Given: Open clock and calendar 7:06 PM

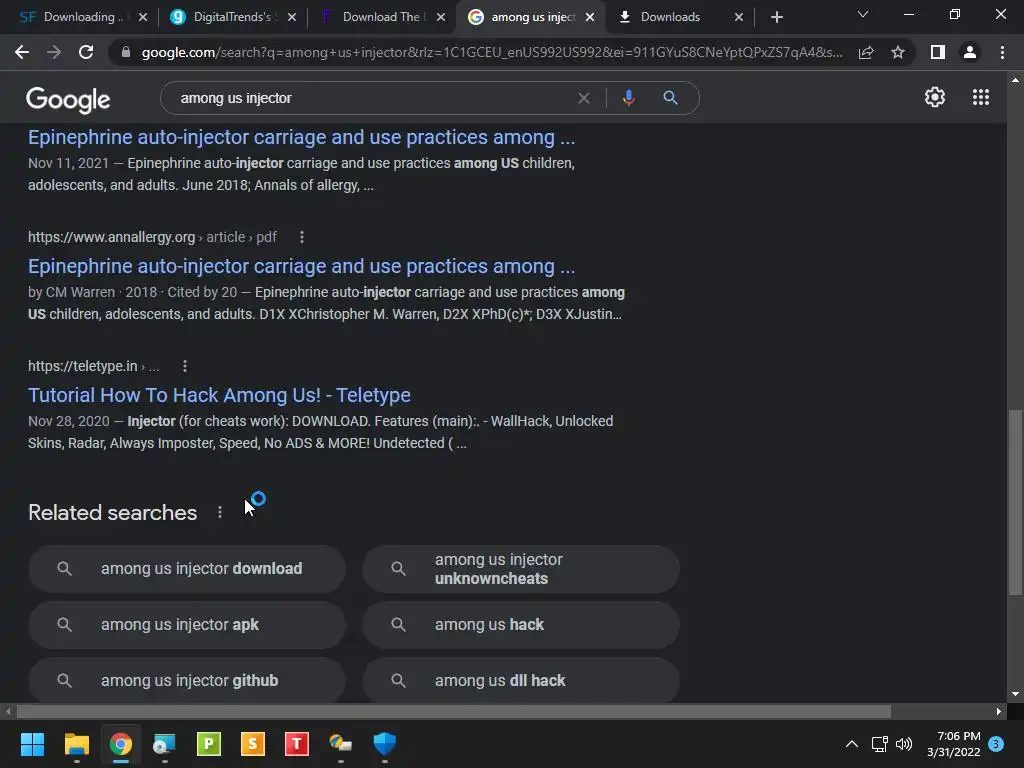Looking at the screenshot, I should (x=953, y=744).
